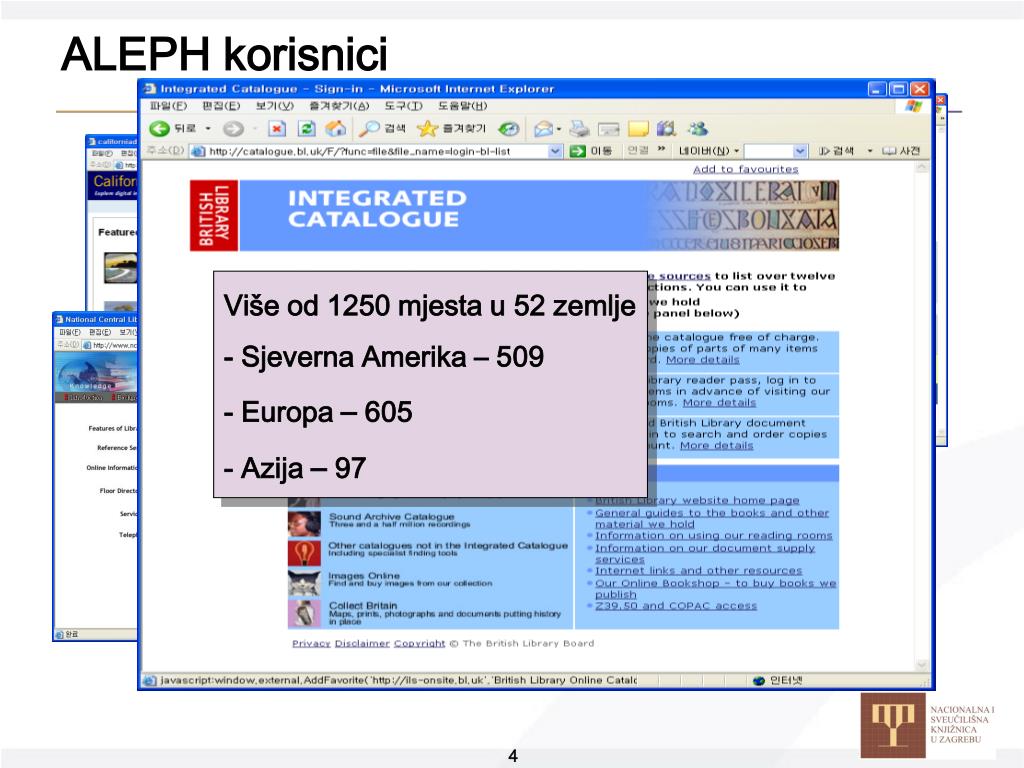This screenshot has width=1024, height=768.
Task: Click the Search magnifier icon
Action: [x=368, y=129]
